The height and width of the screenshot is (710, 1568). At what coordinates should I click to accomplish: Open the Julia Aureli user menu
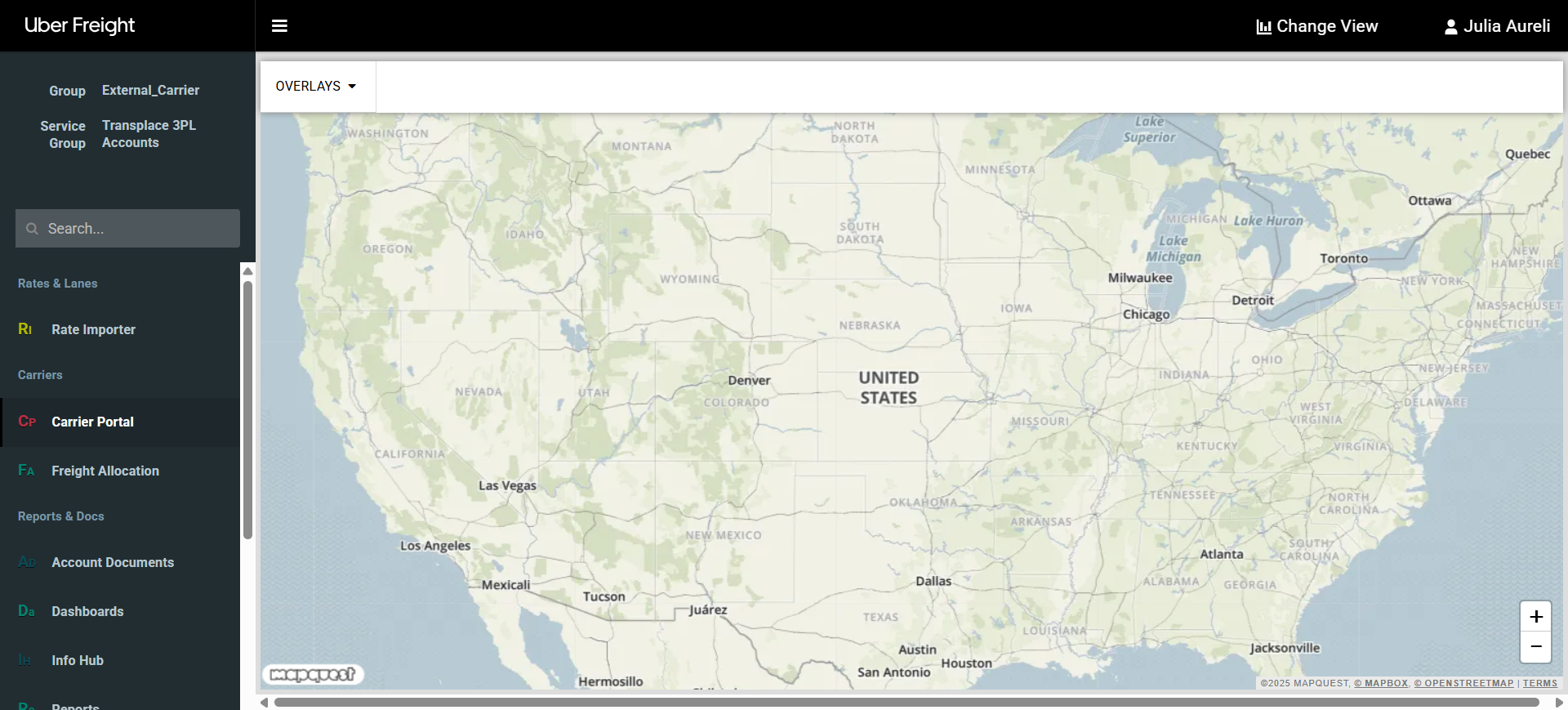(1497, 26)
